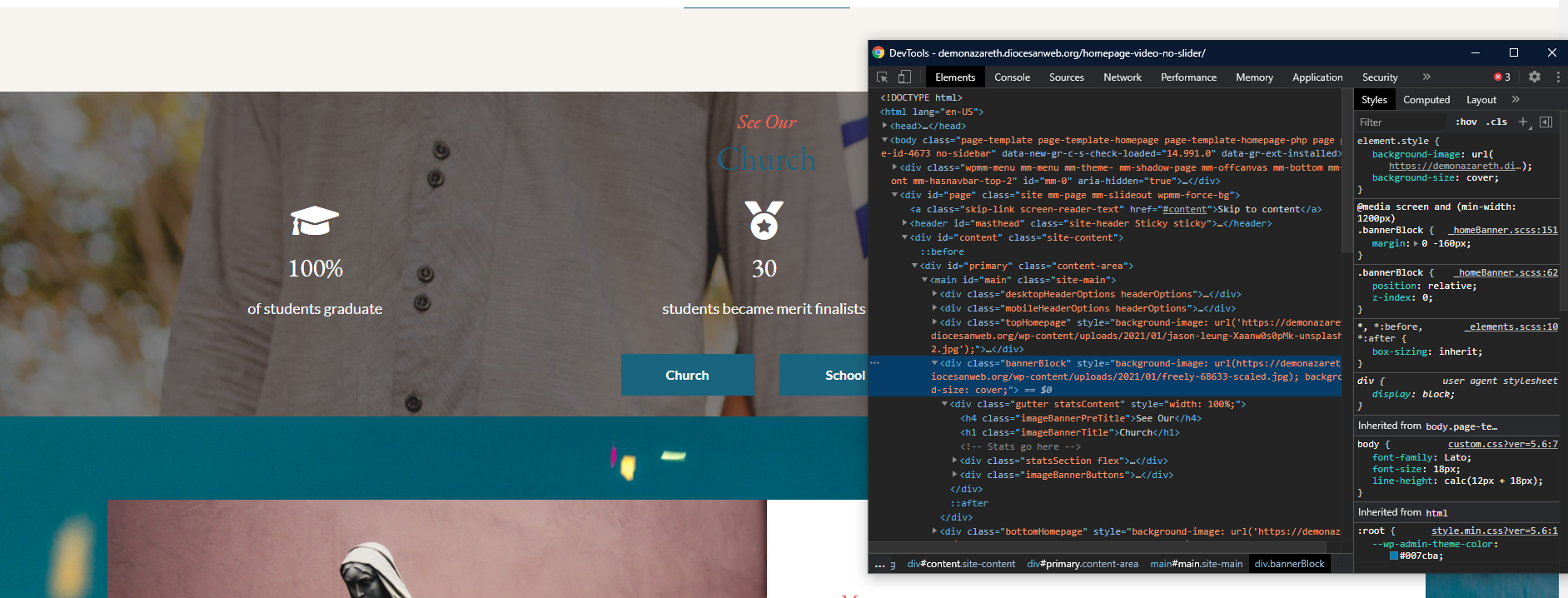The width and height of the screenshot is (1568, 598).
Task: Click the Church button on banner
Action: 687,376
